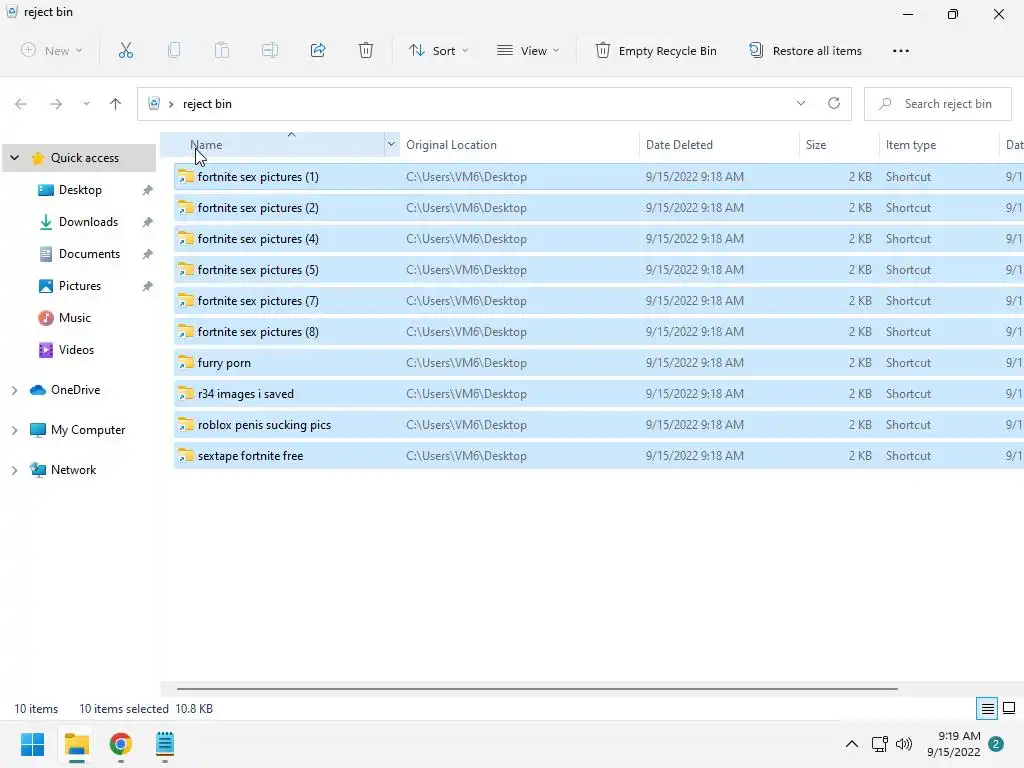Screen dimensions: 1024x768
Task: Click Restore all items button
Action: [x=806, y=50]
